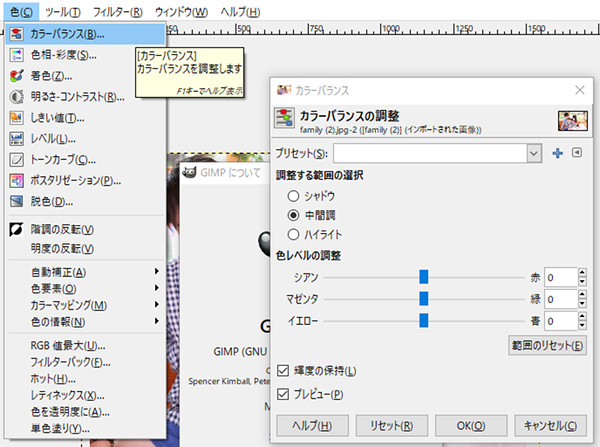Click the Brightness-Contrast (明るさ-コントラスト) icon
The width and height of the screenshot is (600, 447).
click(16, 96)
